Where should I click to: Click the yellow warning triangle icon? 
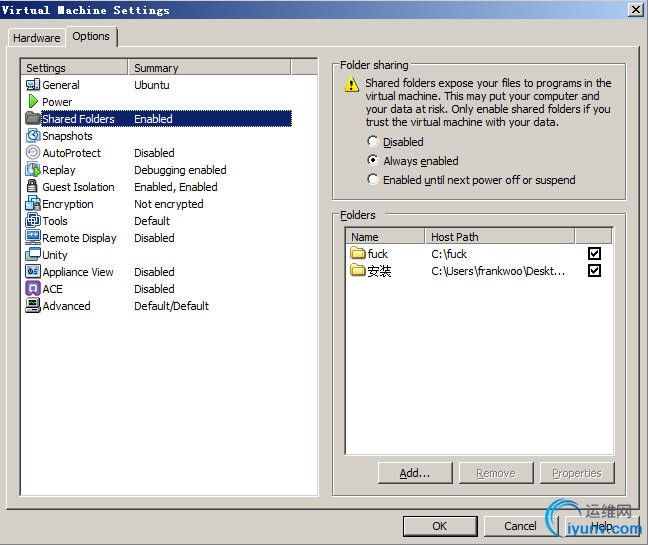351,85
